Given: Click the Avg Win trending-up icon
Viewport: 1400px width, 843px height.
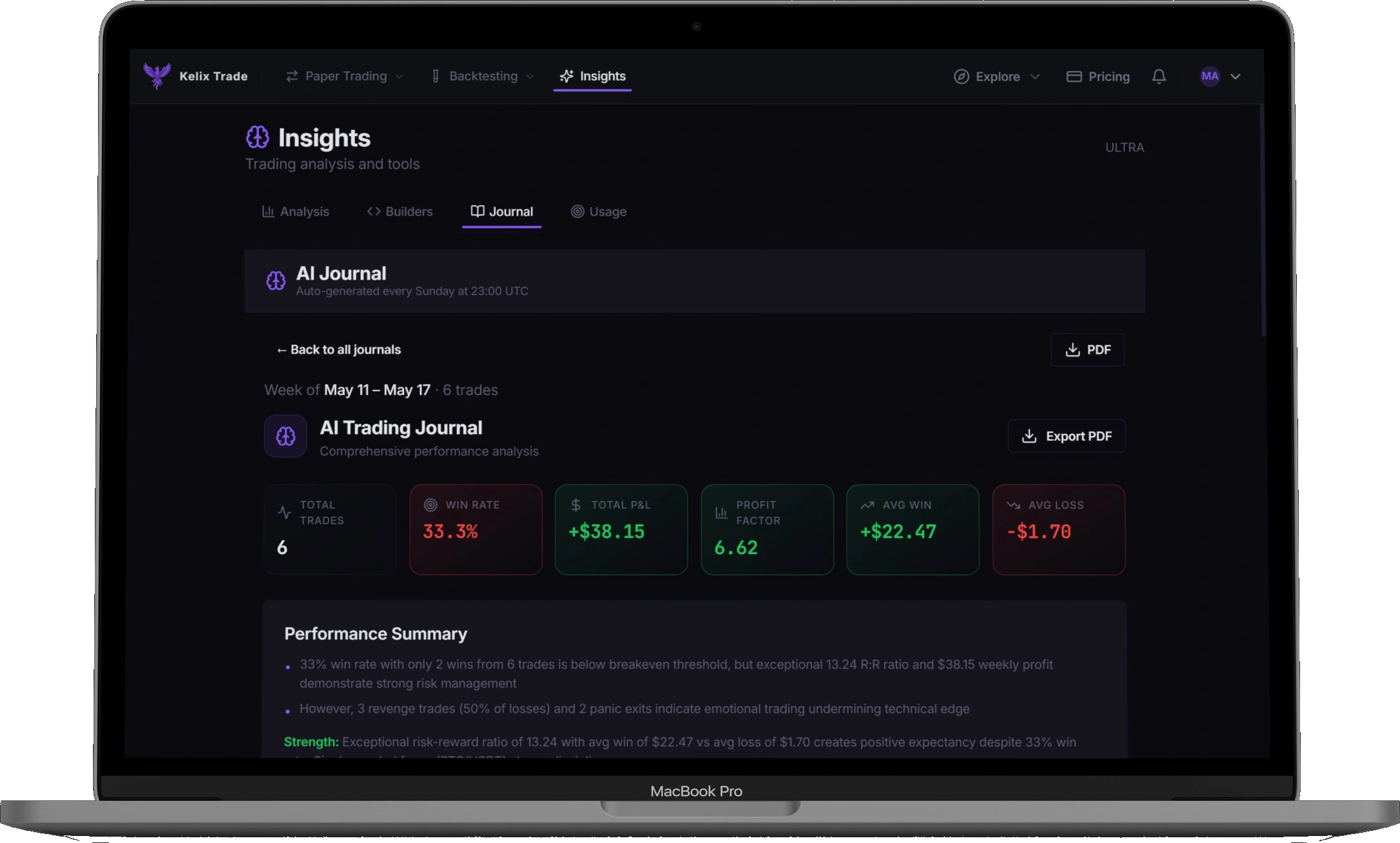Looking at the screenshot, I should [867, 505].
